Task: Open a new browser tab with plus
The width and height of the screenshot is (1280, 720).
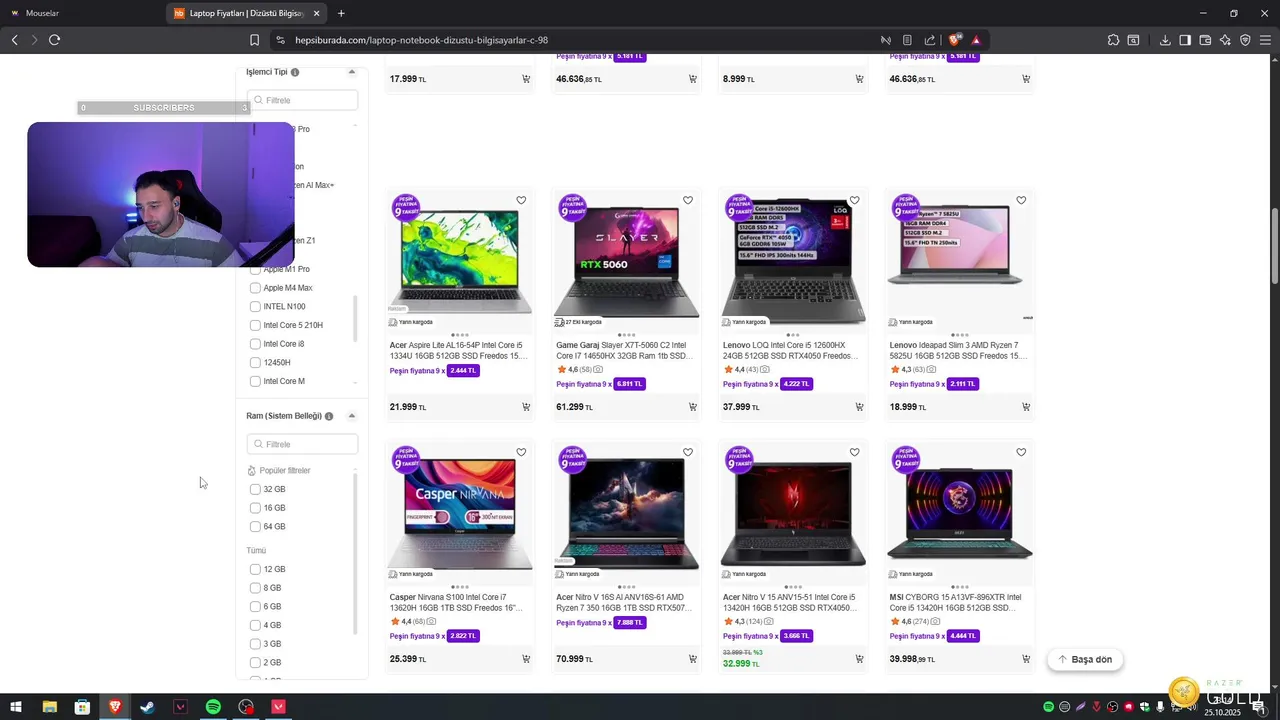Action: click(341, 13)
